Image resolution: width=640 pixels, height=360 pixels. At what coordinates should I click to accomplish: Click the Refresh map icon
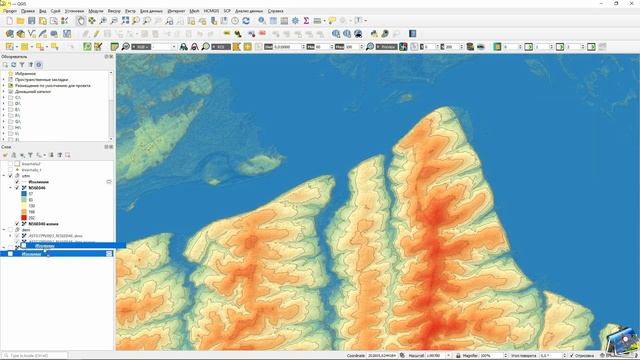[246, 20]
